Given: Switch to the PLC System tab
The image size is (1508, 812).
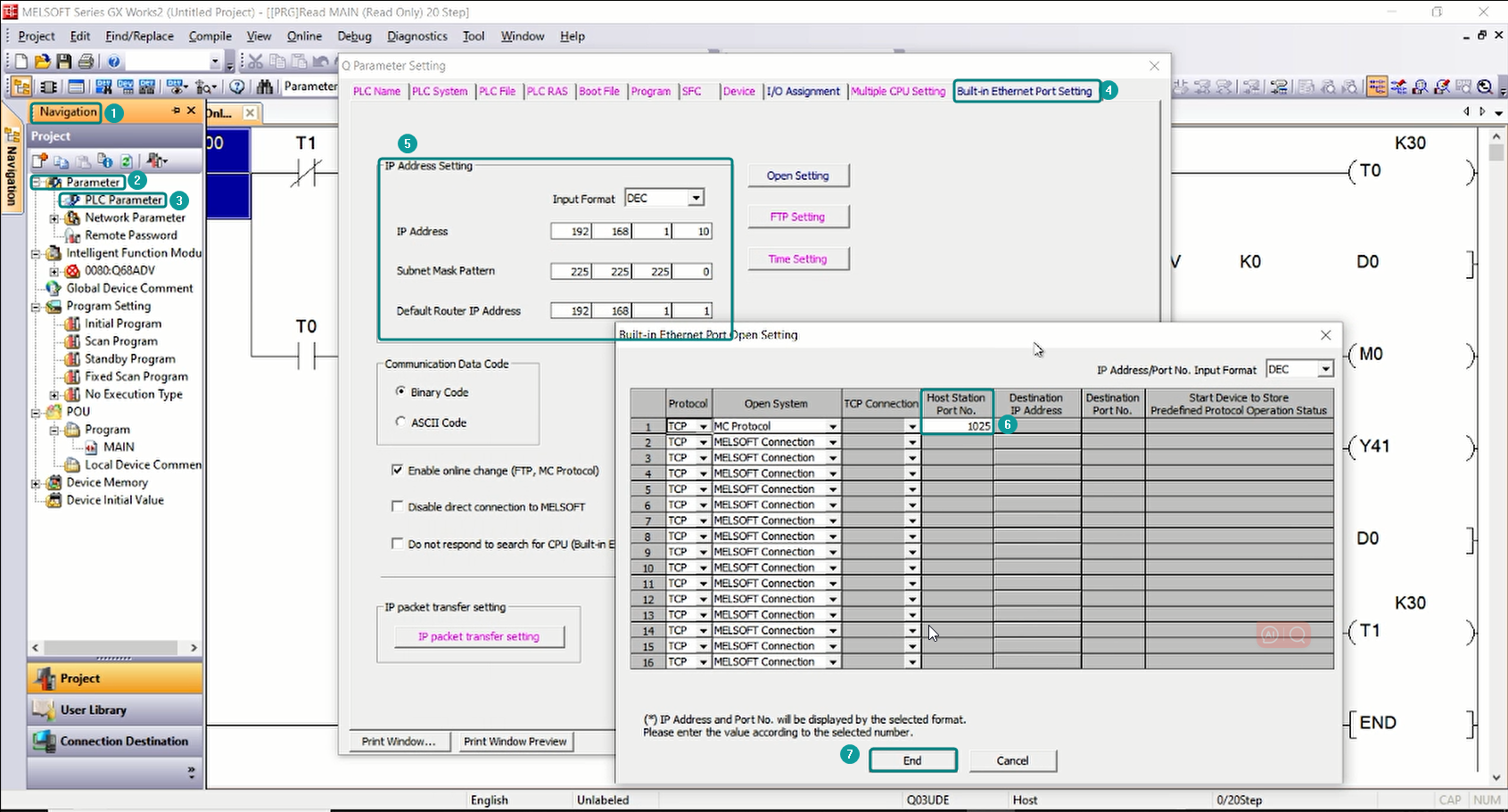Looking at the screenshot, I should pos(439,91).
